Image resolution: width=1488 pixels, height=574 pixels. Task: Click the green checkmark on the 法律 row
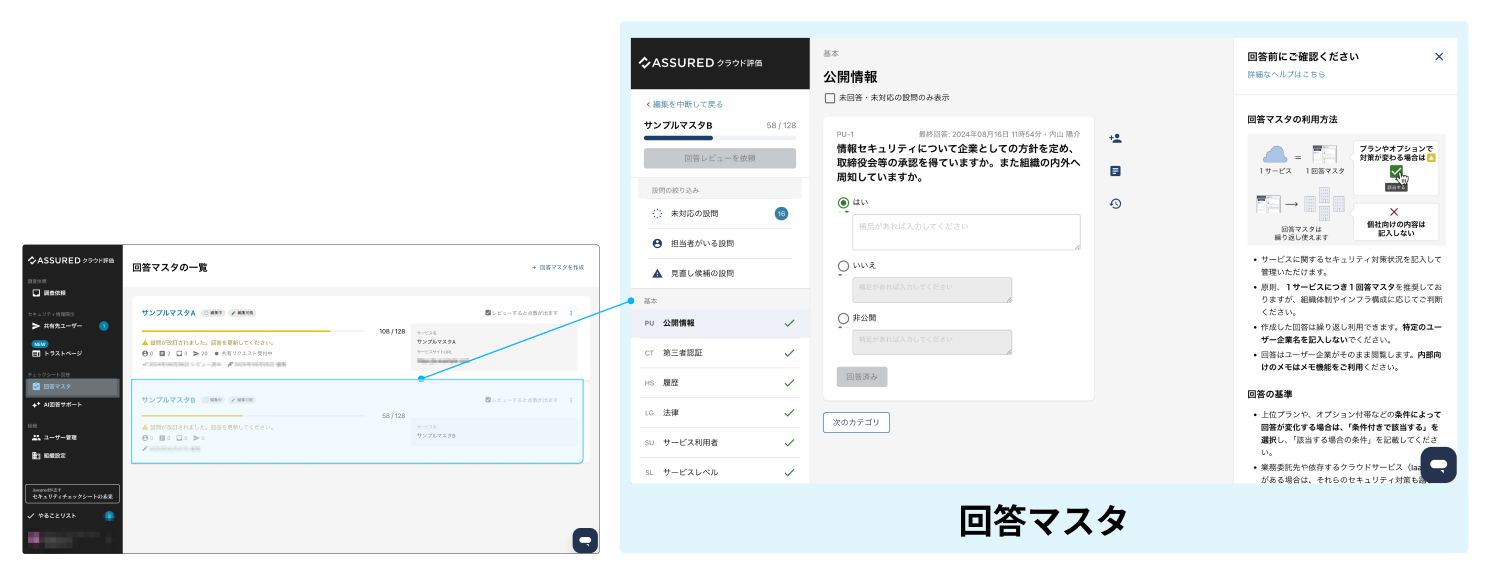(x=789, y=412)
